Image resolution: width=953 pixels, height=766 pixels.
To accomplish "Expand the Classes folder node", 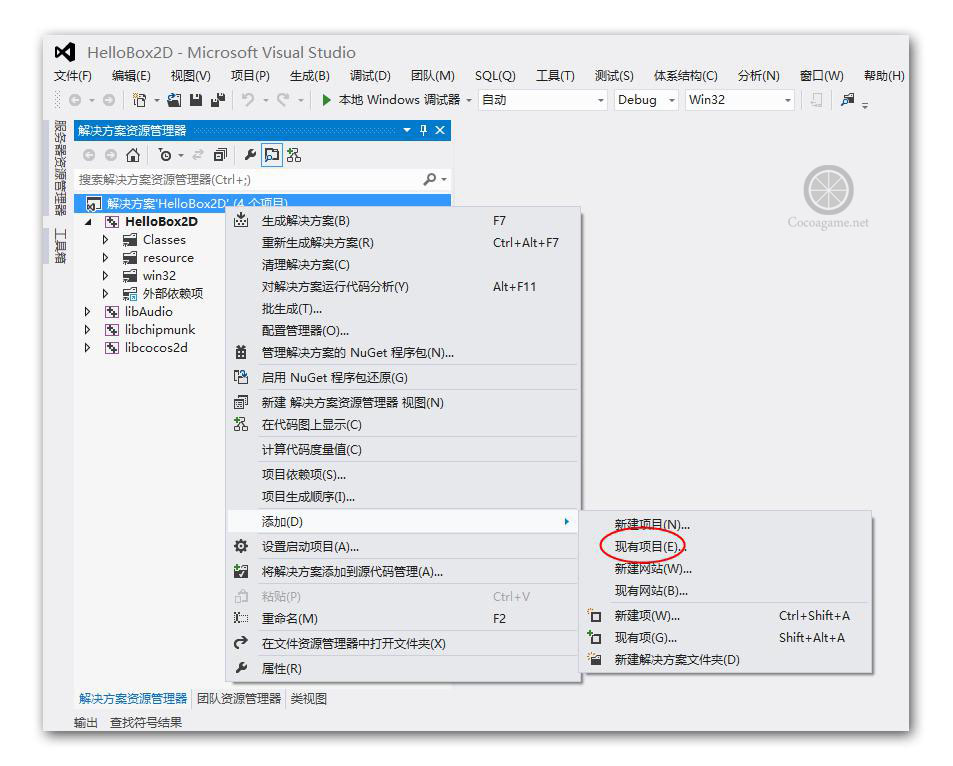I will (x=106, y=240).
